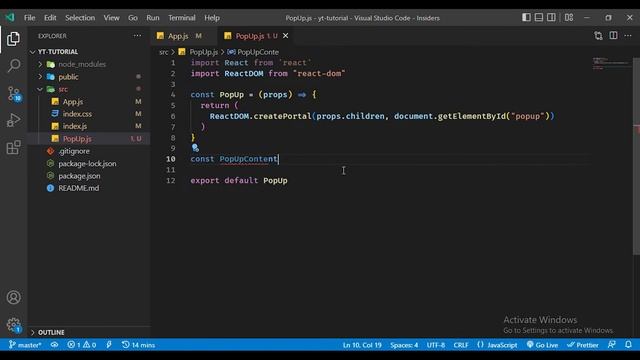Click the 14 mins time tracker status
This screenshot has width=640, height=360.
click(x=138, y=345)
